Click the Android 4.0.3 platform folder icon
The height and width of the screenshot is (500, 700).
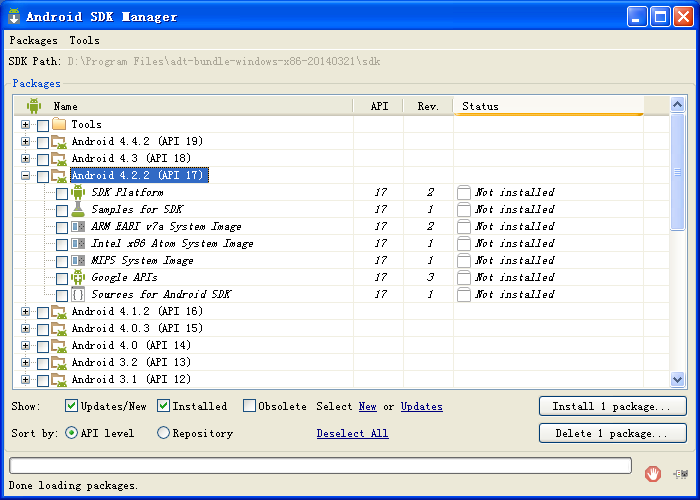(59, 329)
